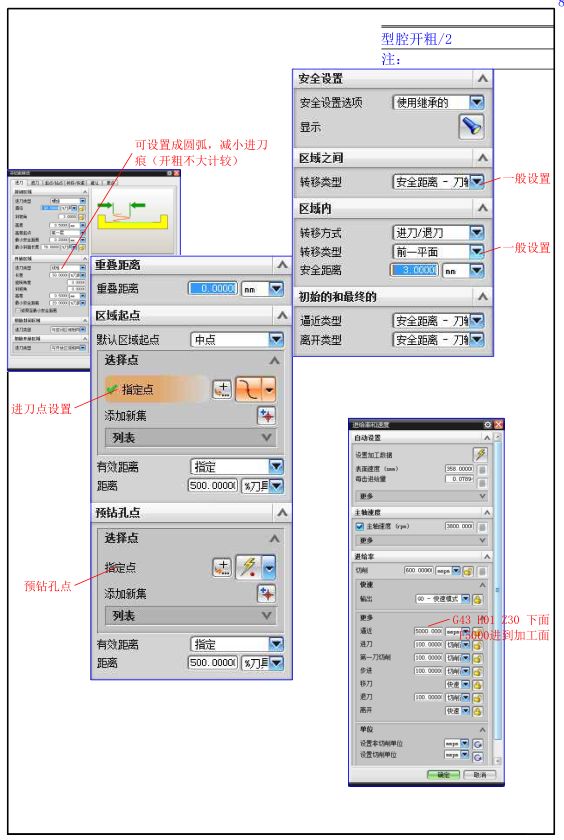Click the calculator icon at end of 切削 row

click(482, 571)
